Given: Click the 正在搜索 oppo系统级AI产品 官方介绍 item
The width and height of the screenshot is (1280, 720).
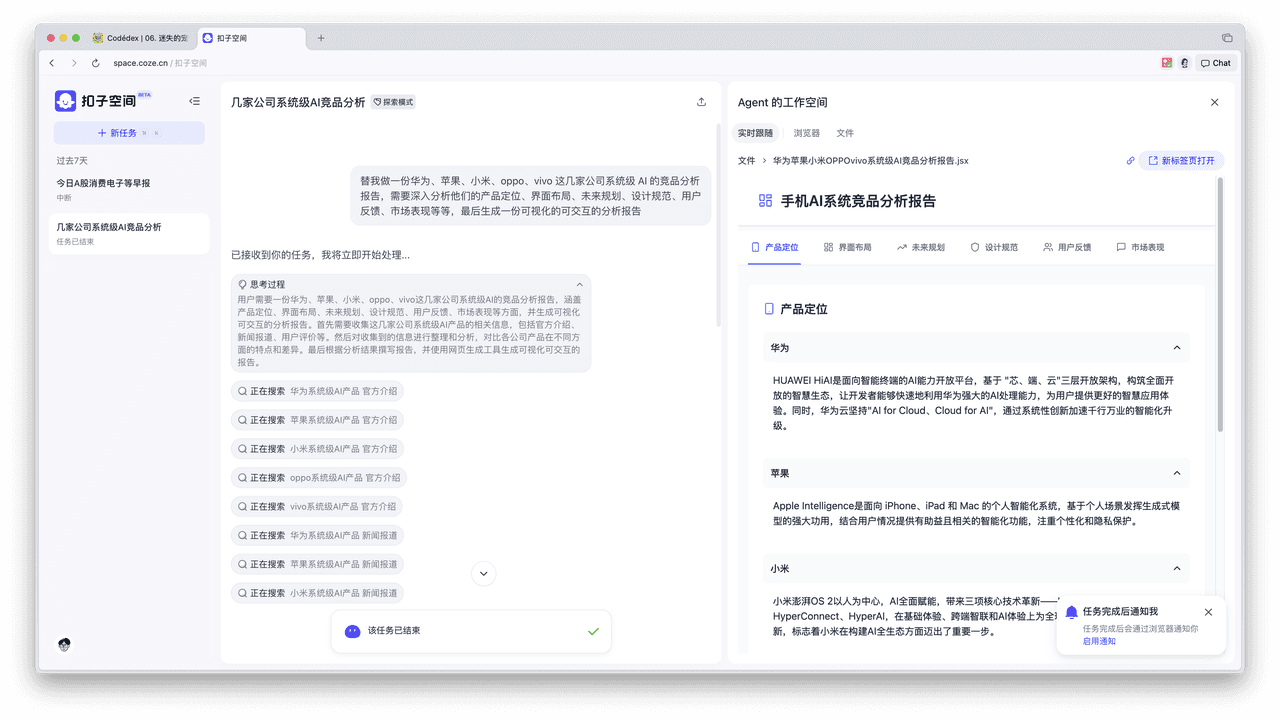Looking at the screenshot, I should (x=319, y=478).
